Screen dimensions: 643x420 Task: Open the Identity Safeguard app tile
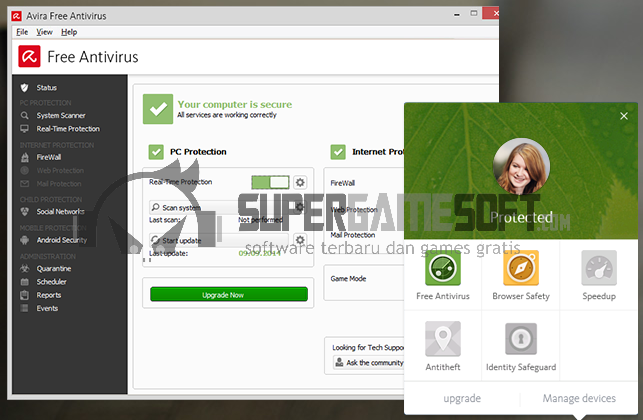(521, 347)
